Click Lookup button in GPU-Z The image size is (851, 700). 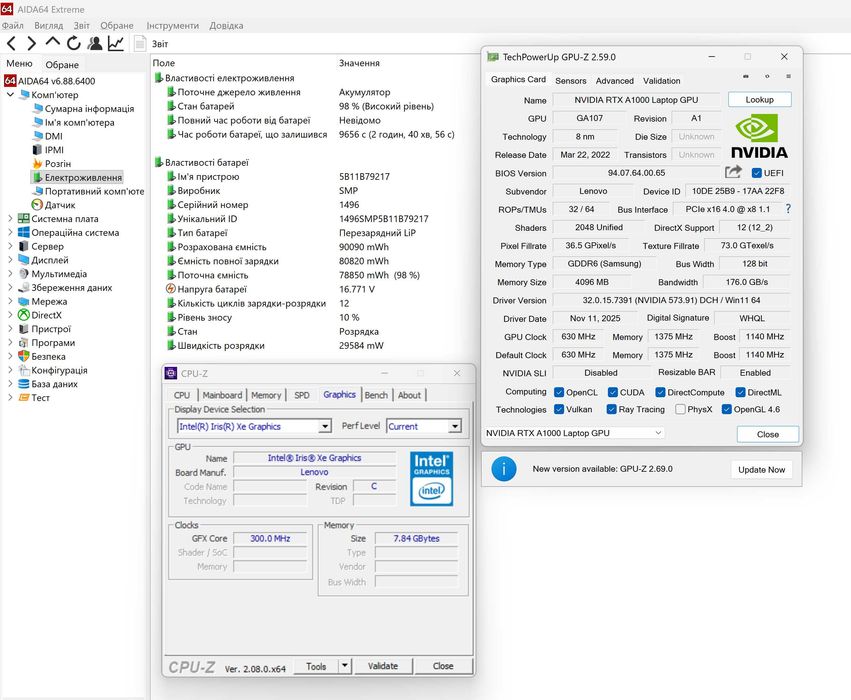coord(759,100)
